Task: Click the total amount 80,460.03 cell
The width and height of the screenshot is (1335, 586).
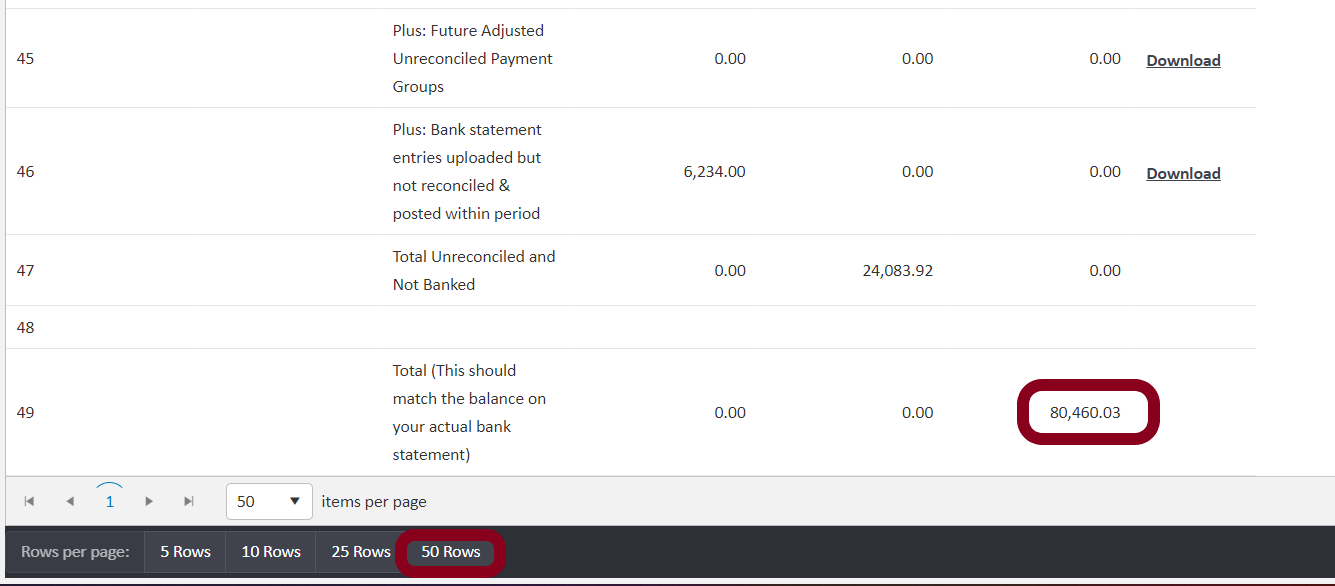Action: (x=1085, y=412)
